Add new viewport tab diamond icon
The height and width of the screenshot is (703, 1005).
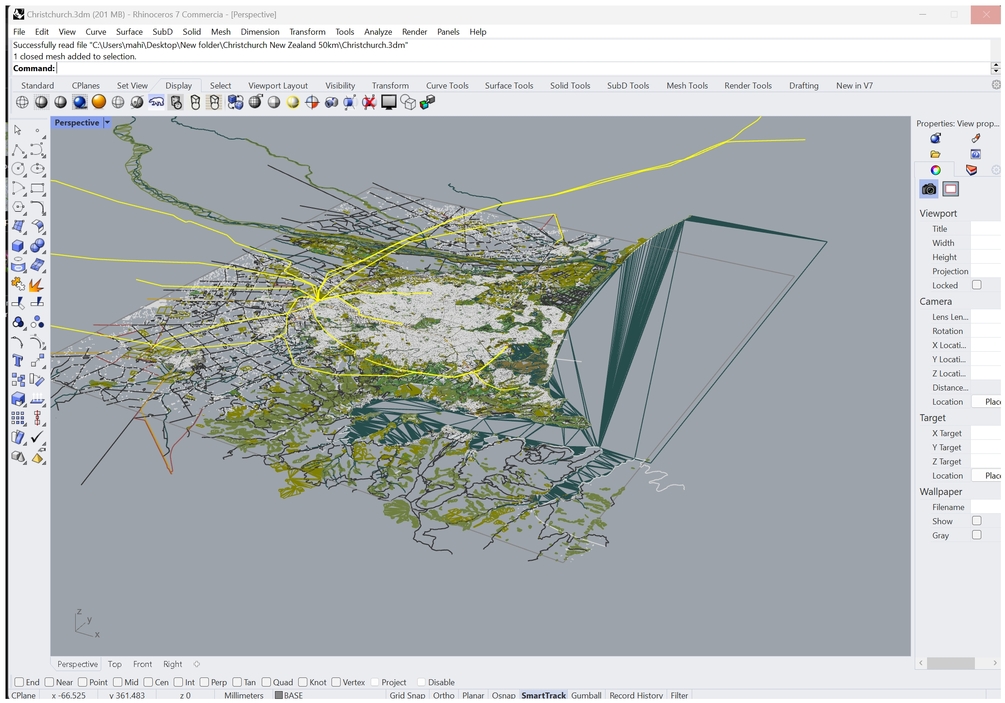click(197, 664)
